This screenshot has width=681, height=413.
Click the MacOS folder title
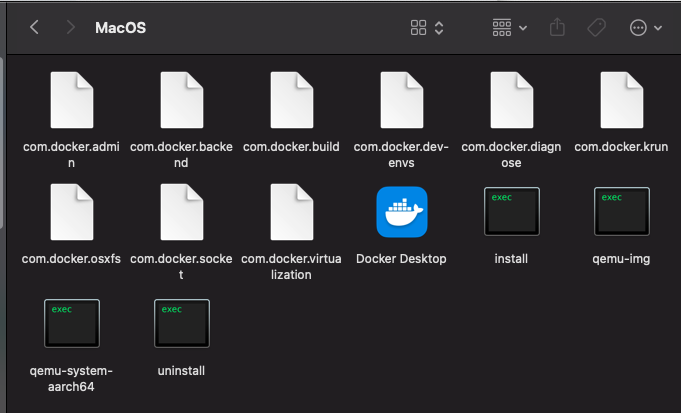(120, 28)
